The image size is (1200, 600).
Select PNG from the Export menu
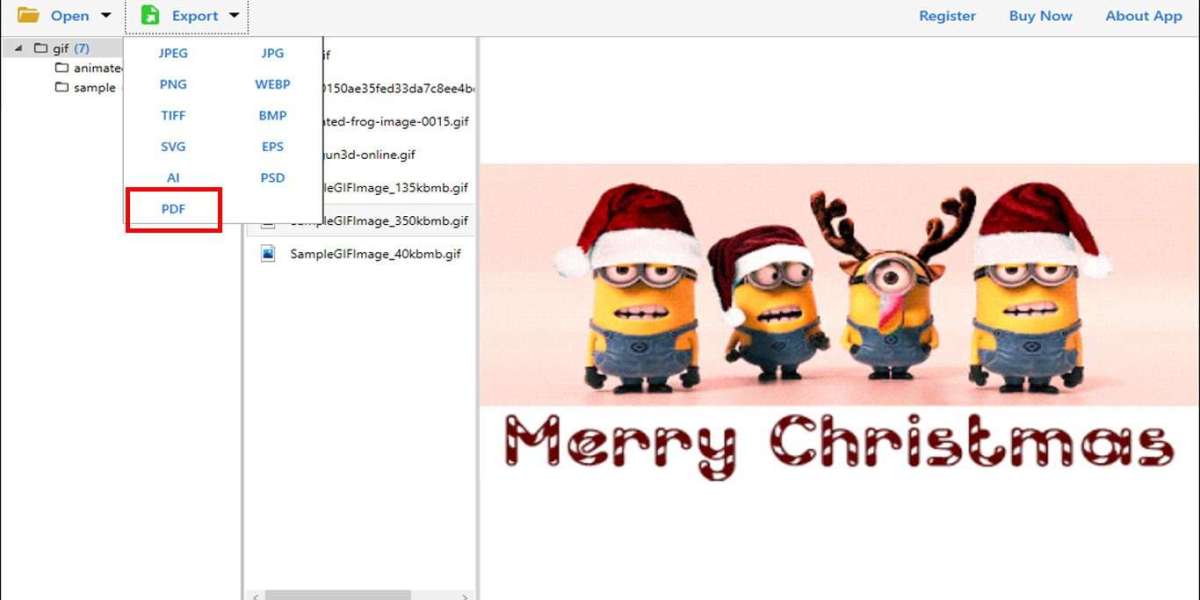(x=173, y=84)
